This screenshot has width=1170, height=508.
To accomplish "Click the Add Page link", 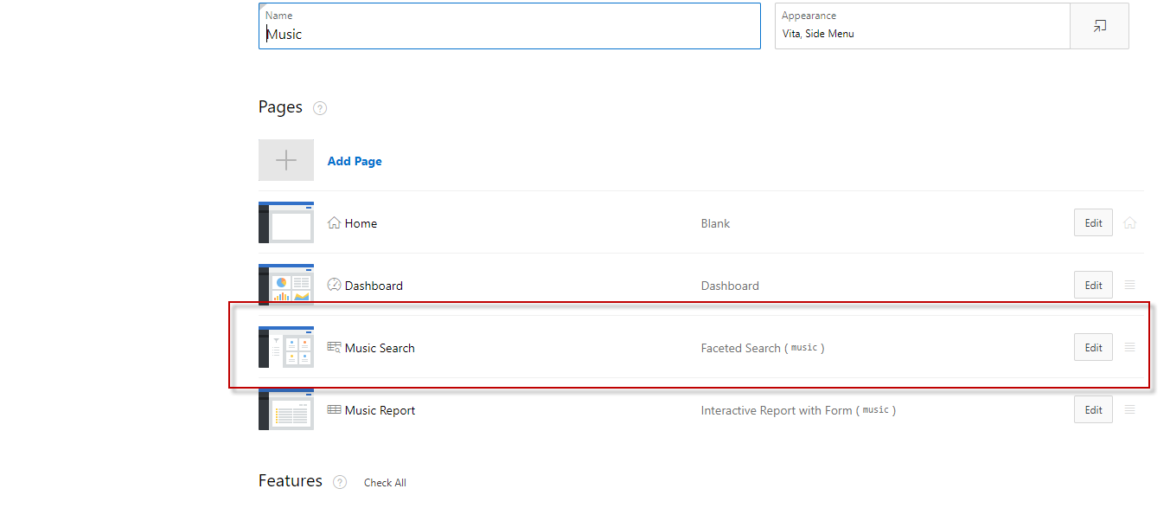I will coord(354,161).
